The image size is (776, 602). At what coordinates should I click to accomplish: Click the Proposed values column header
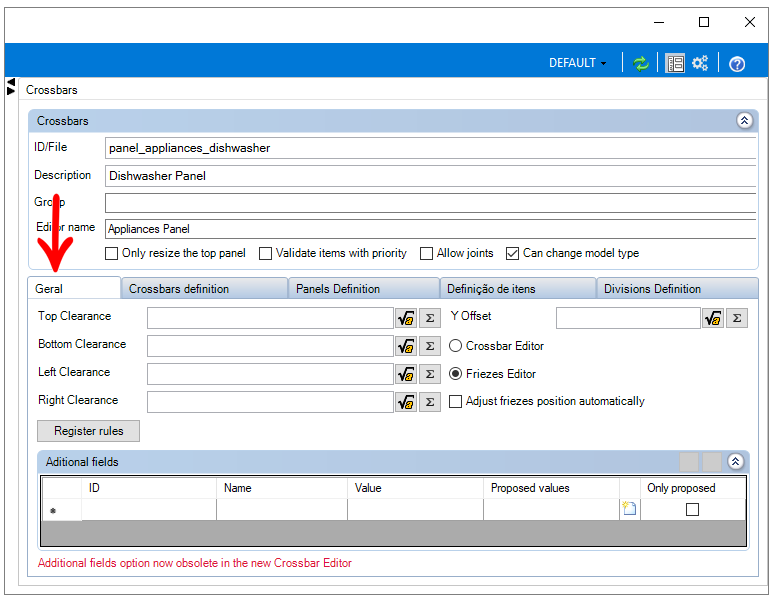click(x=551, y=488)
